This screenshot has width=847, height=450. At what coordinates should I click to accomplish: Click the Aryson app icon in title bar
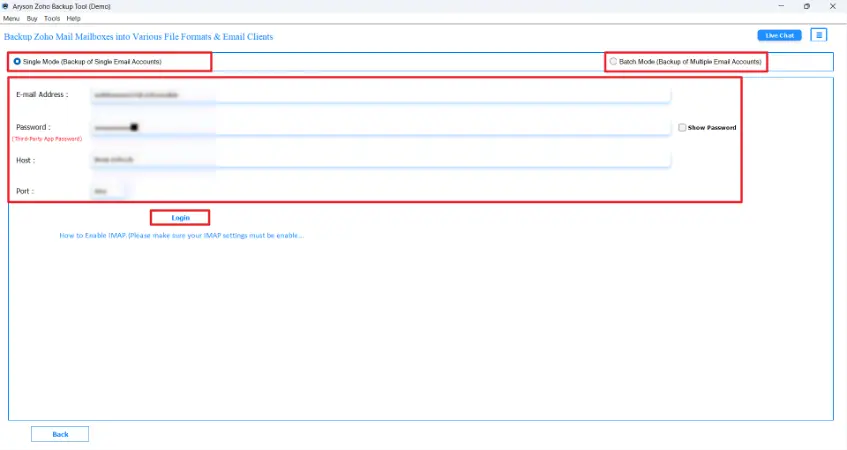[x=5, y=6]
